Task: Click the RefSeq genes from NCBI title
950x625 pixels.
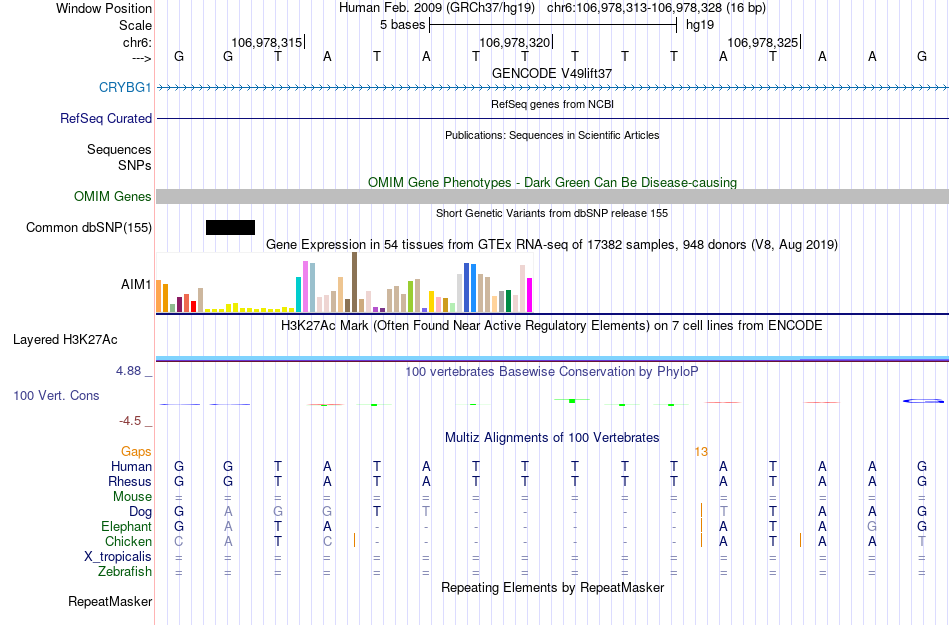Action: (x=552, y=104)
